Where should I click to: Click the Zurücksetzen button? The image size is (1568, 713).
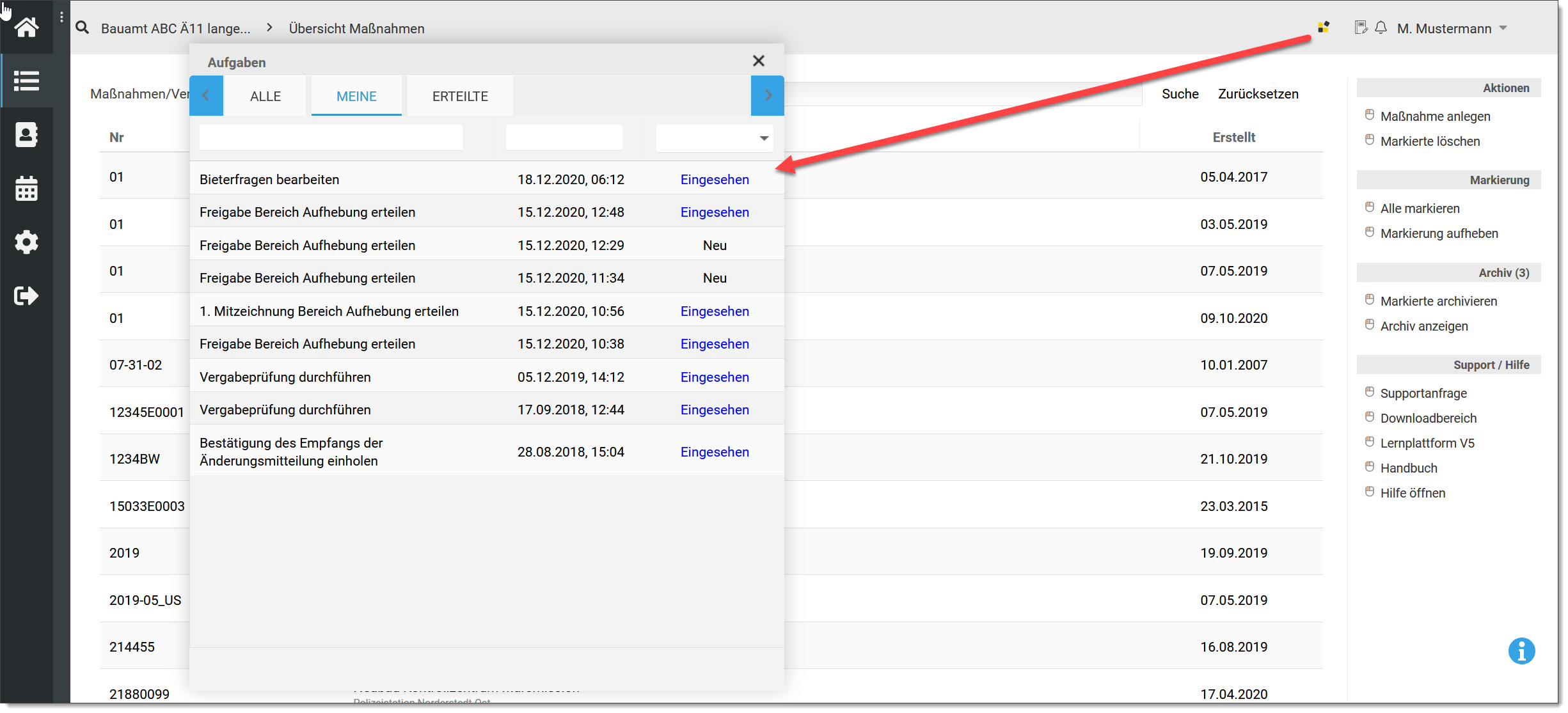[x=1258, y=94]
